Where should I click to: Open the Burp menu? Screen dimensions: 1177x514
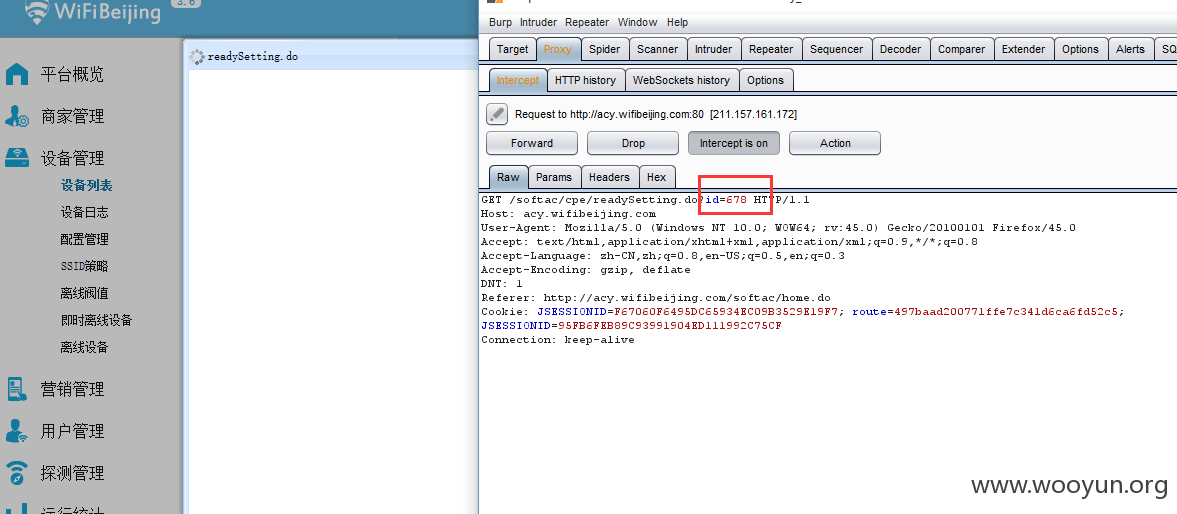click(x=500, y=23)
